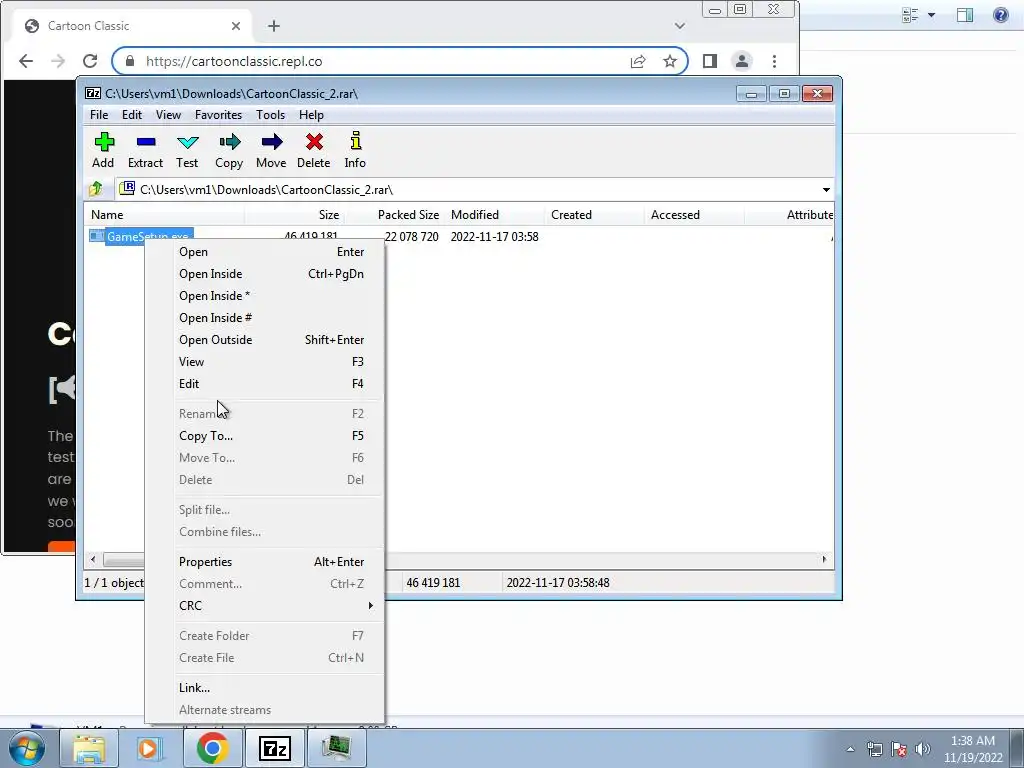The height and width of the screenshot is (768, 1024).
Task: Click the red Delete toolbar icon
Action: 313,150
